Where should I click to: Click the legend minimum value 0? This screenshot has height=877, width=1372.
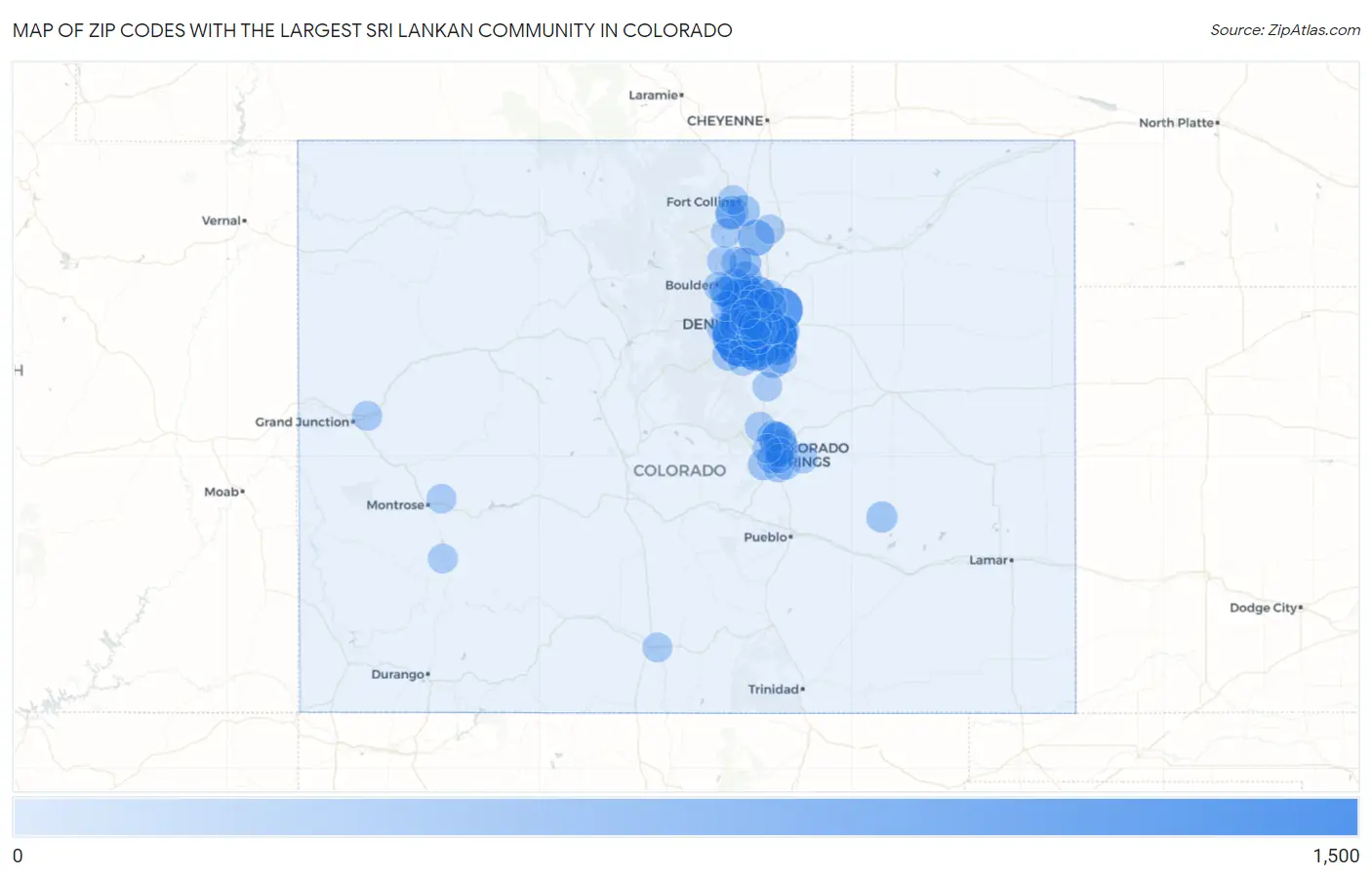click(x=18, y=856)
